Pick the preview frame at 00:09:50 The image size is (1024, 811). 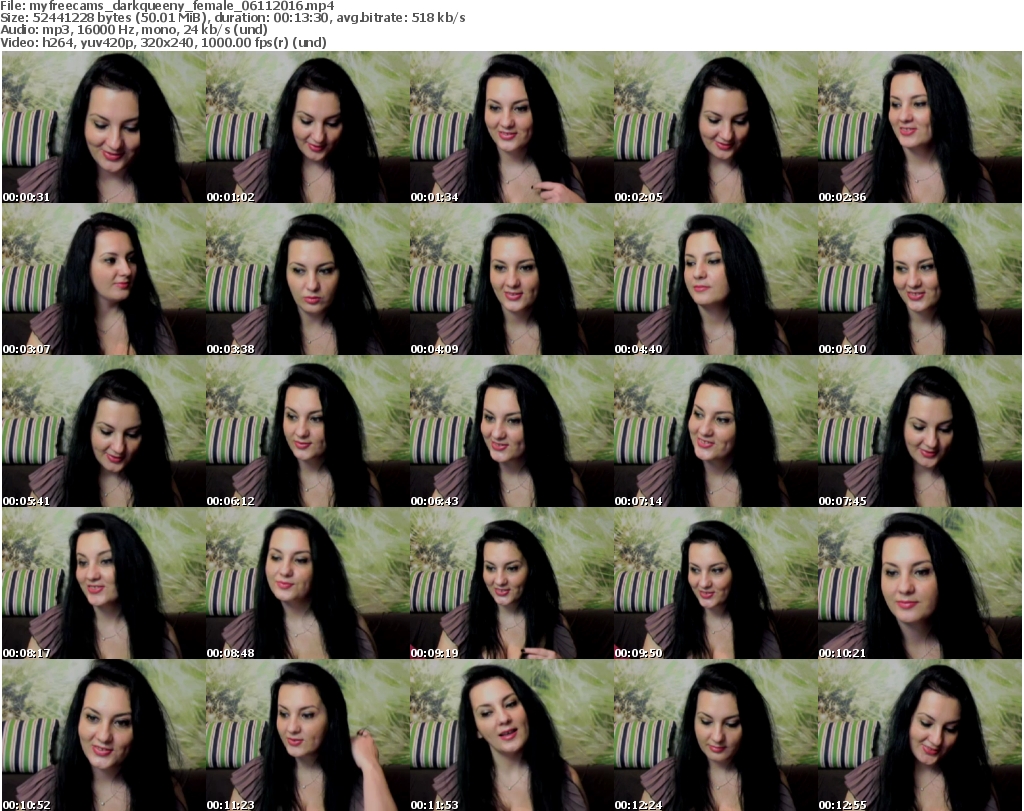[x=716, y=583]
